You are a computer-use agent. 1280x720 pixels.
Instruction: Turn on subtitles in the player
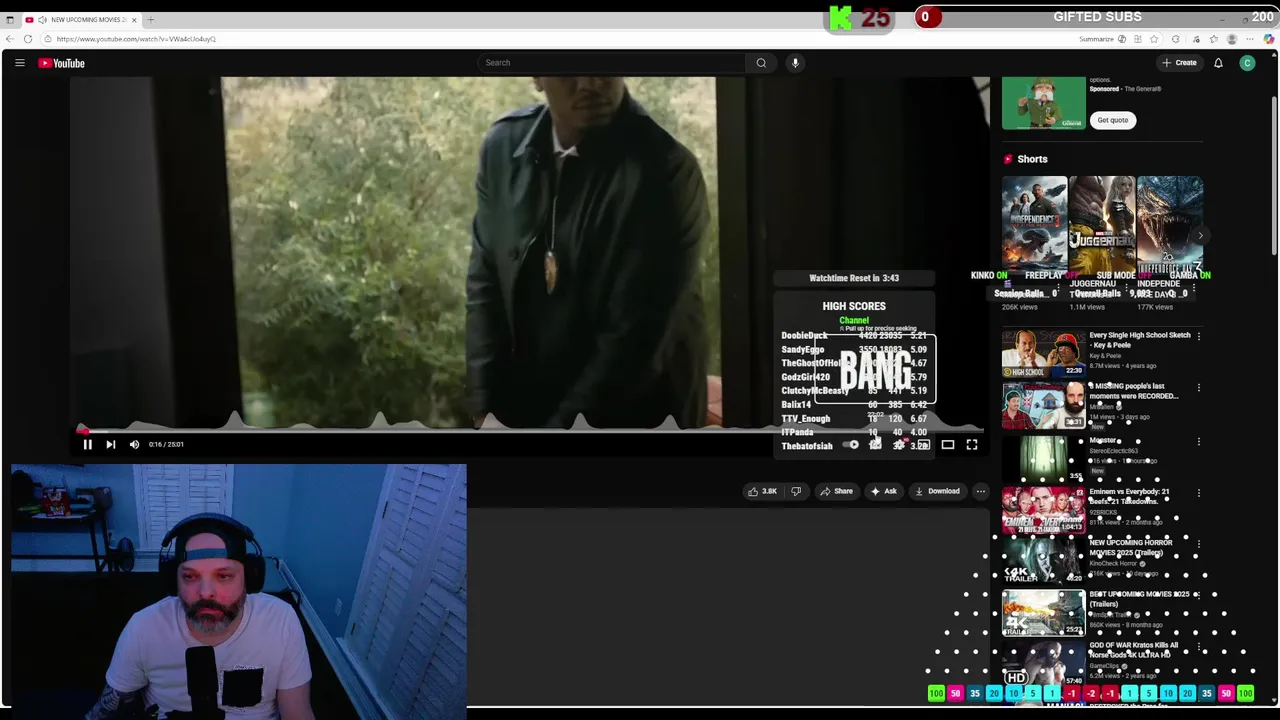[875, 445]
